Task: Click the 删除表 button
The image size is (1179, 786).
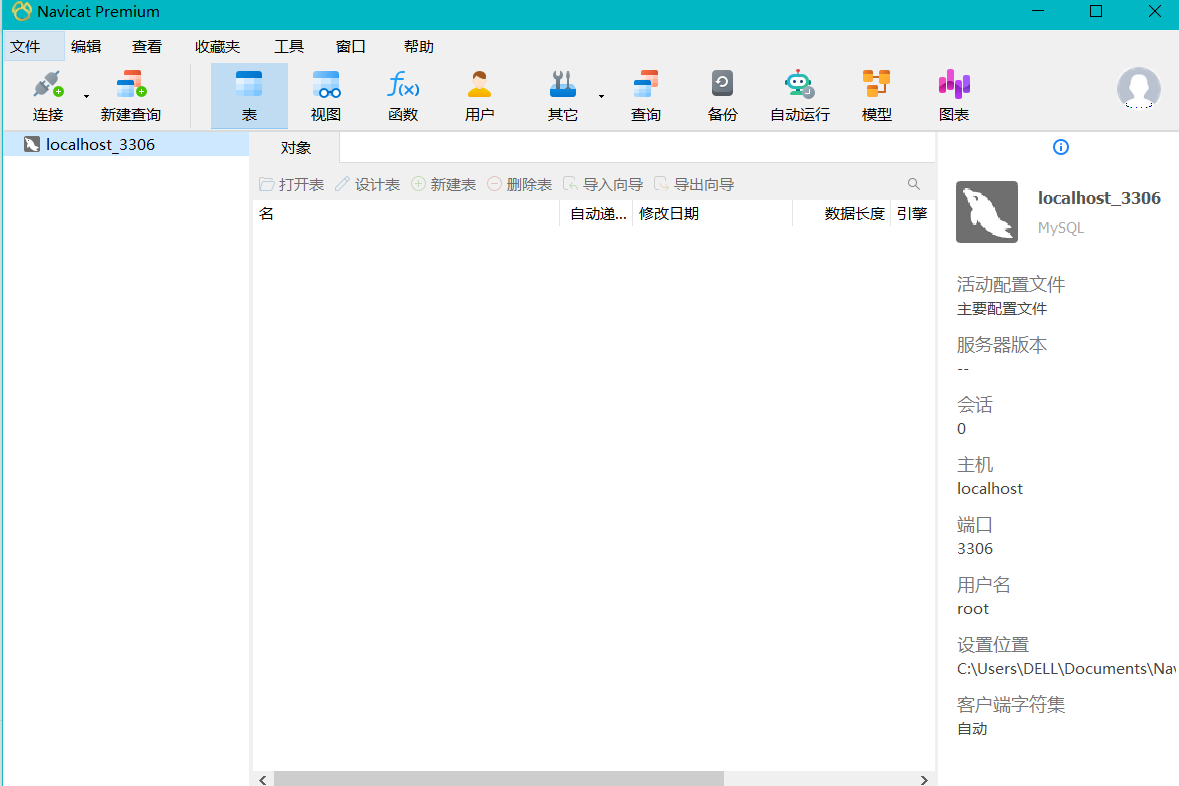Action: coord(520,184)
